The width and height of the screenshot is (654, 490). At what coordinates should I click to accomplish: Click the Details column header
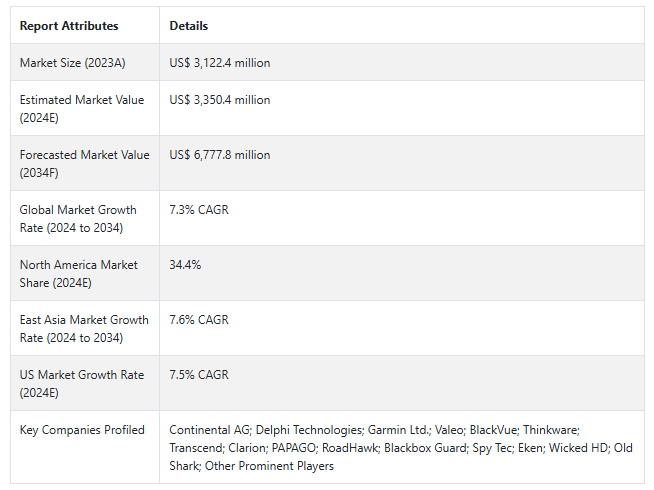[189, 26]
